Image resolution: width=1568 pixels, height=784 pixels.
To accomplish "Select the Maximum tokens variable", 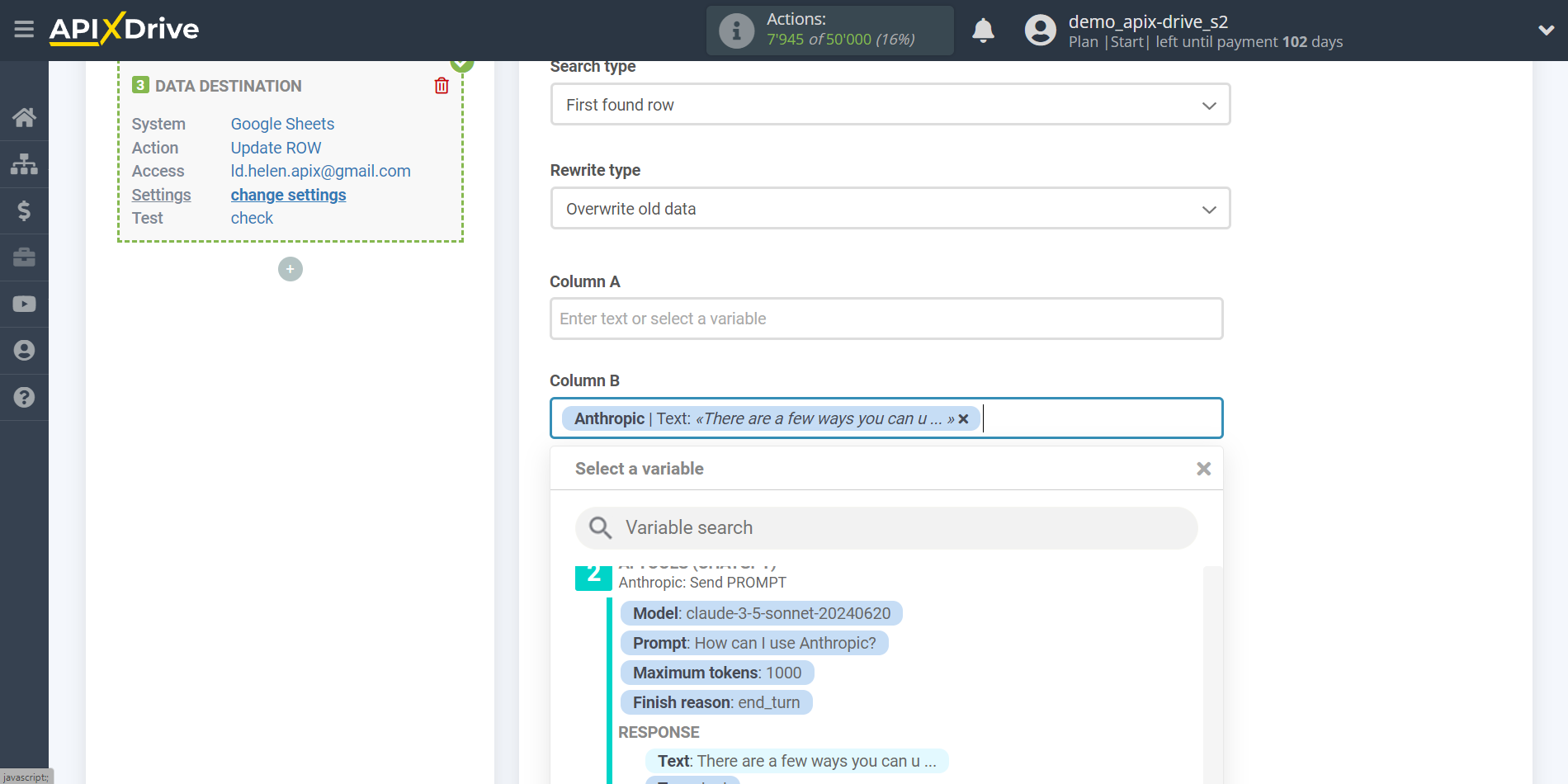I will pos(717,673).
